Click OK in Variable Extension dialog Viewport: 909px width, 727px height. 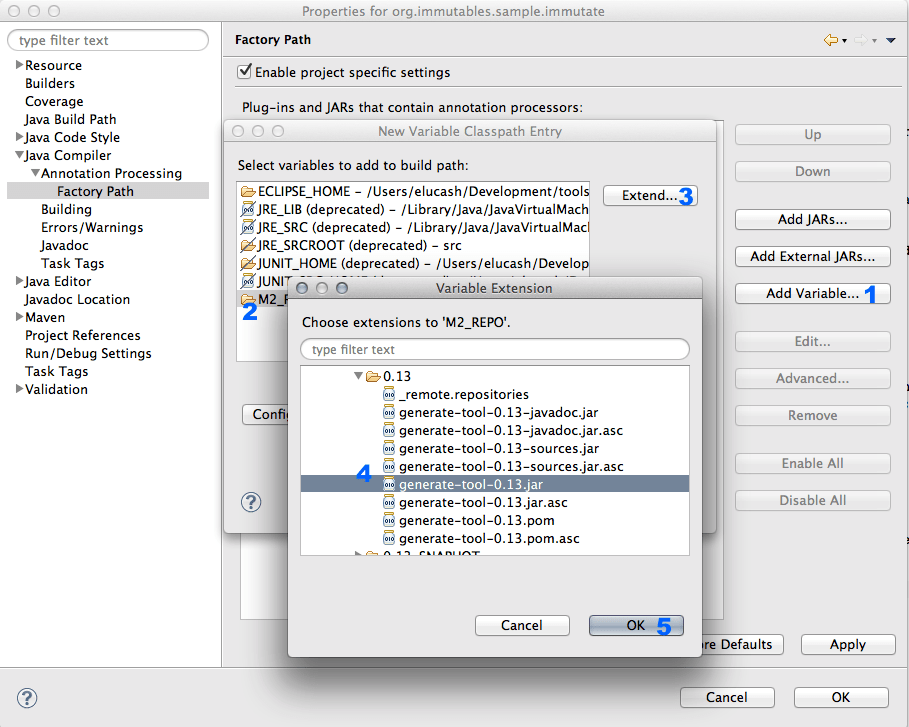(636, 626)
